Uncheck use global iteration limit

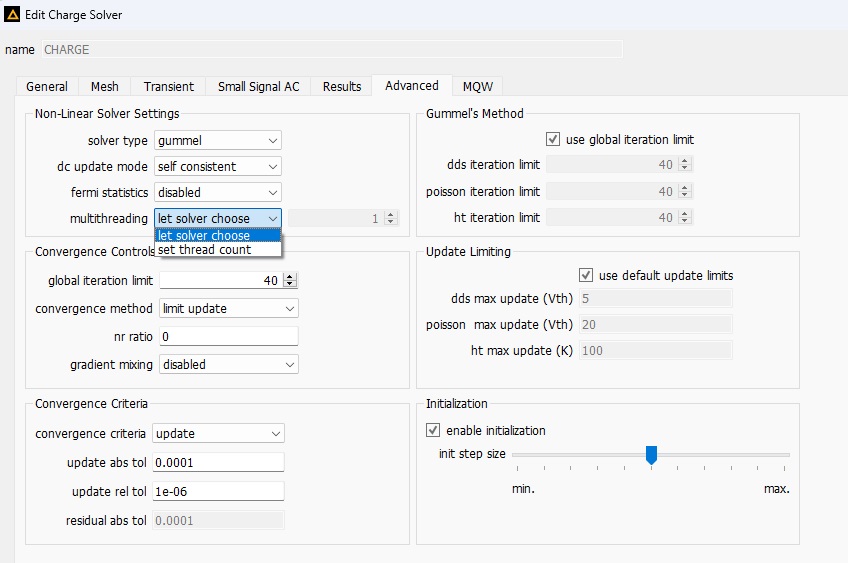coord(553,139)
